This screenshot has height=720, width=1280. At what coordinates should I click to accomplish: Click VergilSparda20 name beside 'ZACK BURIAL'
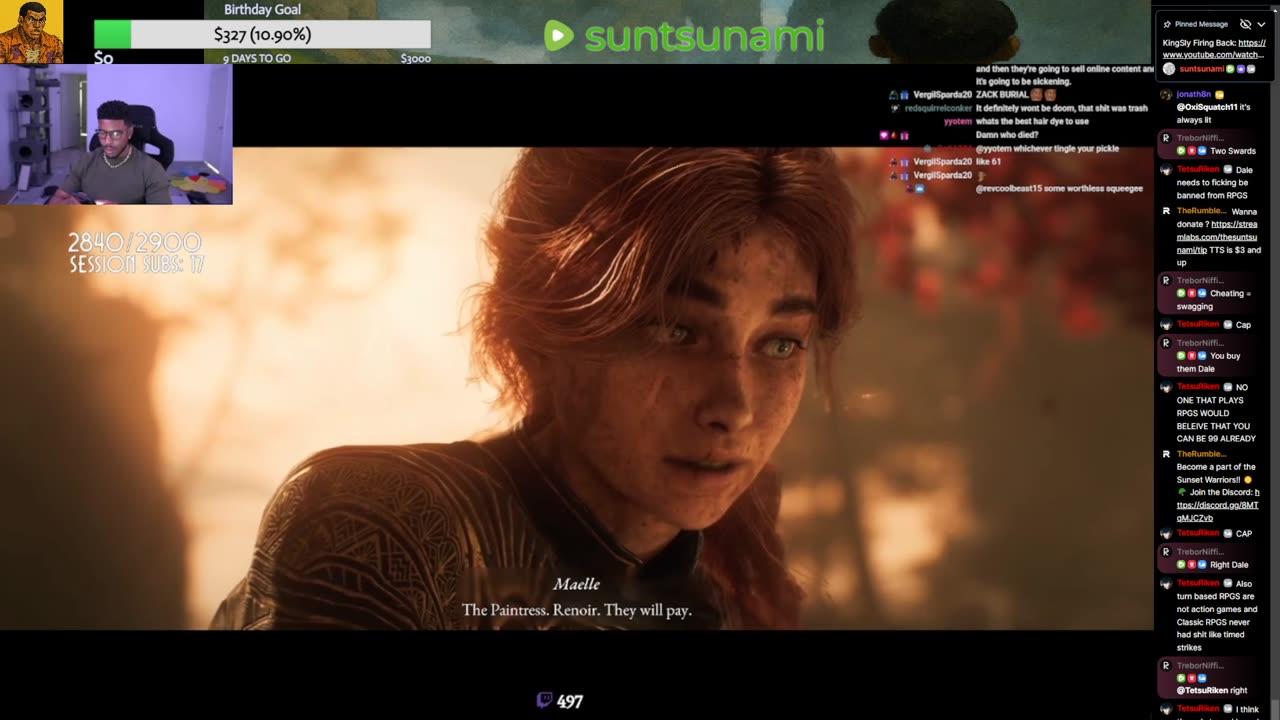(x=942, y=95)
